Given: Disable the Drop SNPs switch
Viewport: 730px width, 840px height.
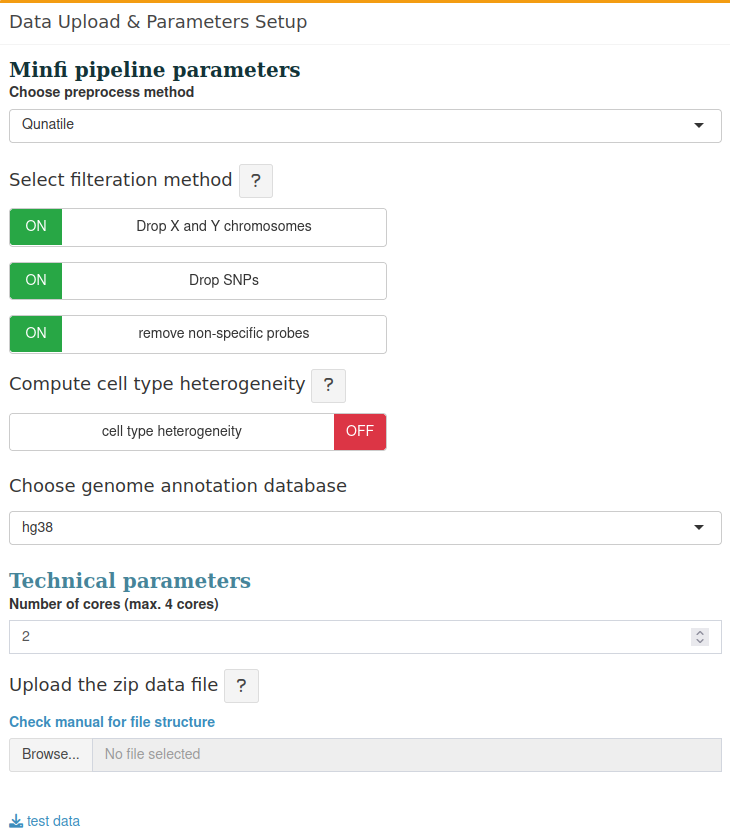Looking at the screenshot, I should tap(198, 281).
